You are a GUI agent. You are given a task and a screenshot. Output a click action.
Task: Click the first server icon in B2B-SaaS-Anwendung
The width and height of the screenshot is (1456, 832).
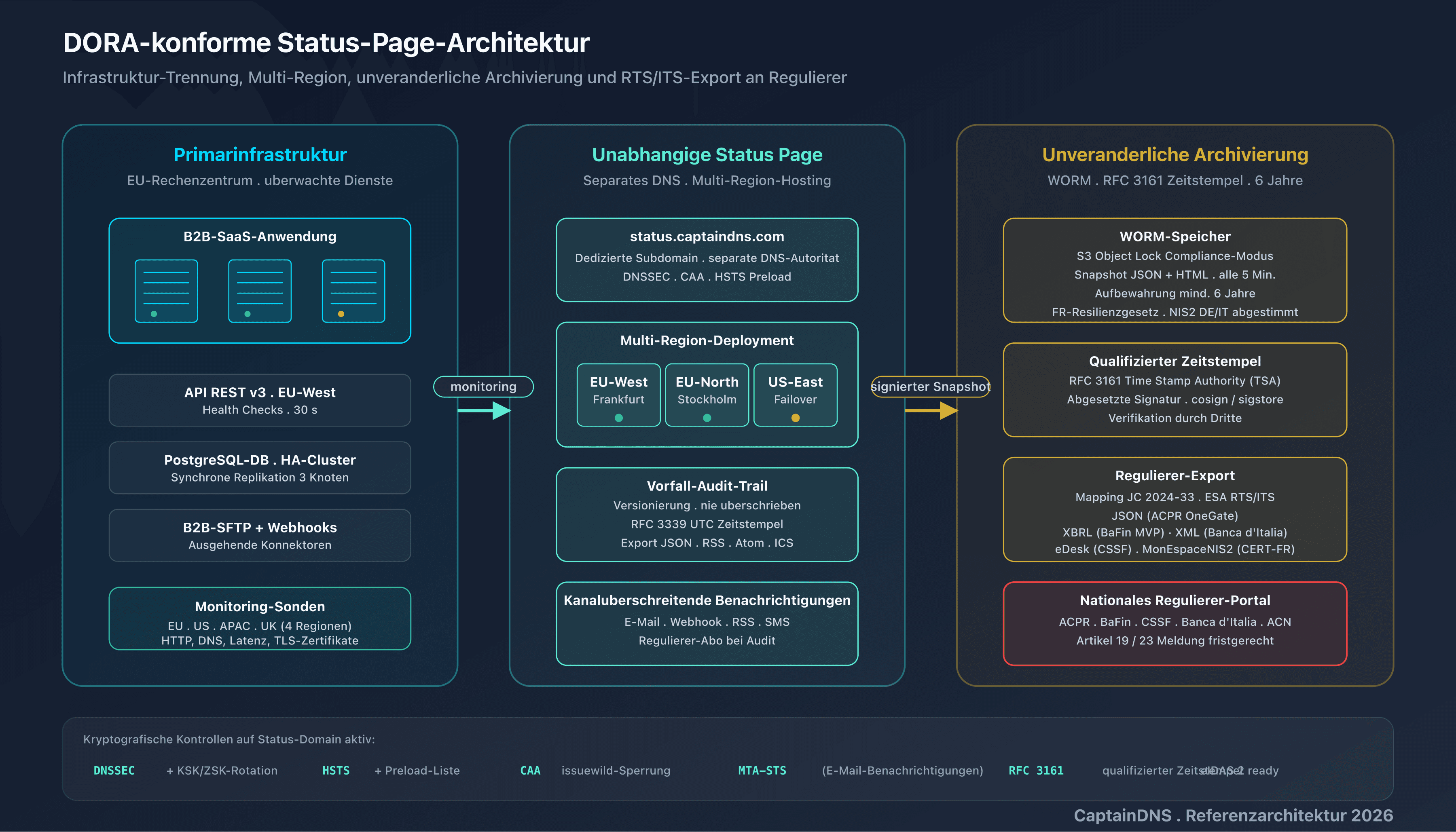click(x=166, y=291)
